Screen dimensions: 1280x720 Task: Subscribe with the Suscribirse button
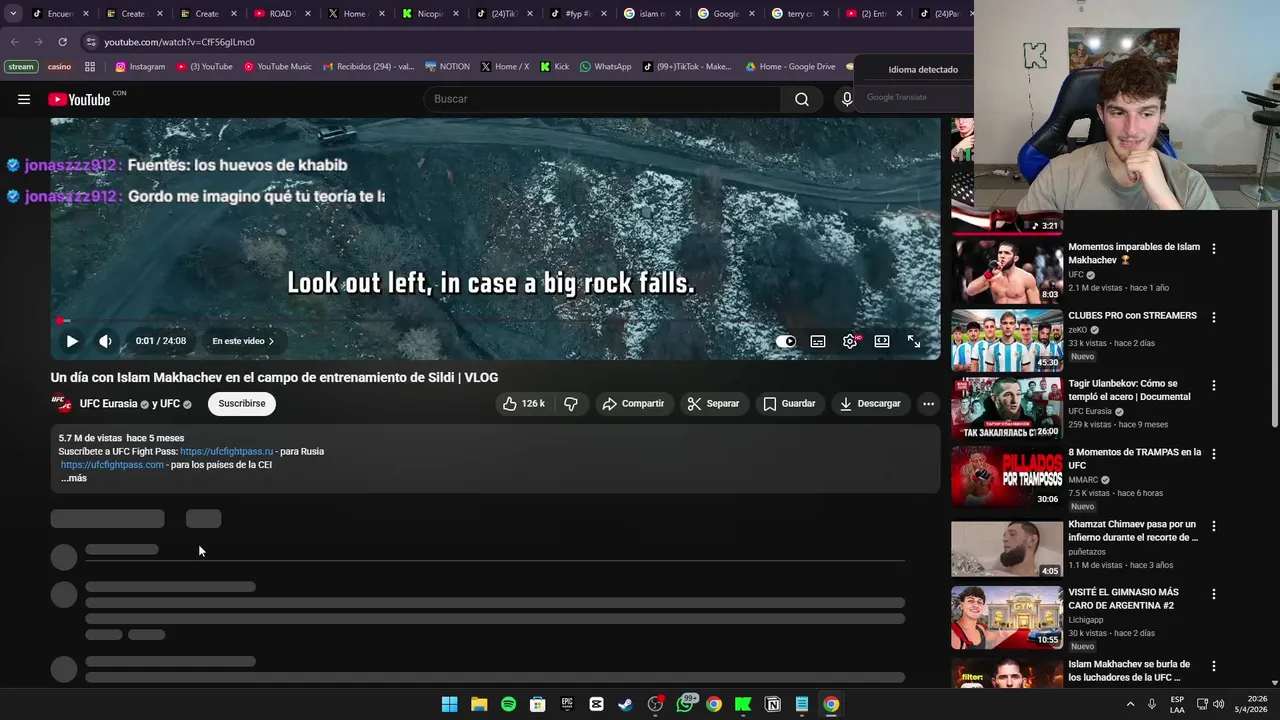pos(242,403)
